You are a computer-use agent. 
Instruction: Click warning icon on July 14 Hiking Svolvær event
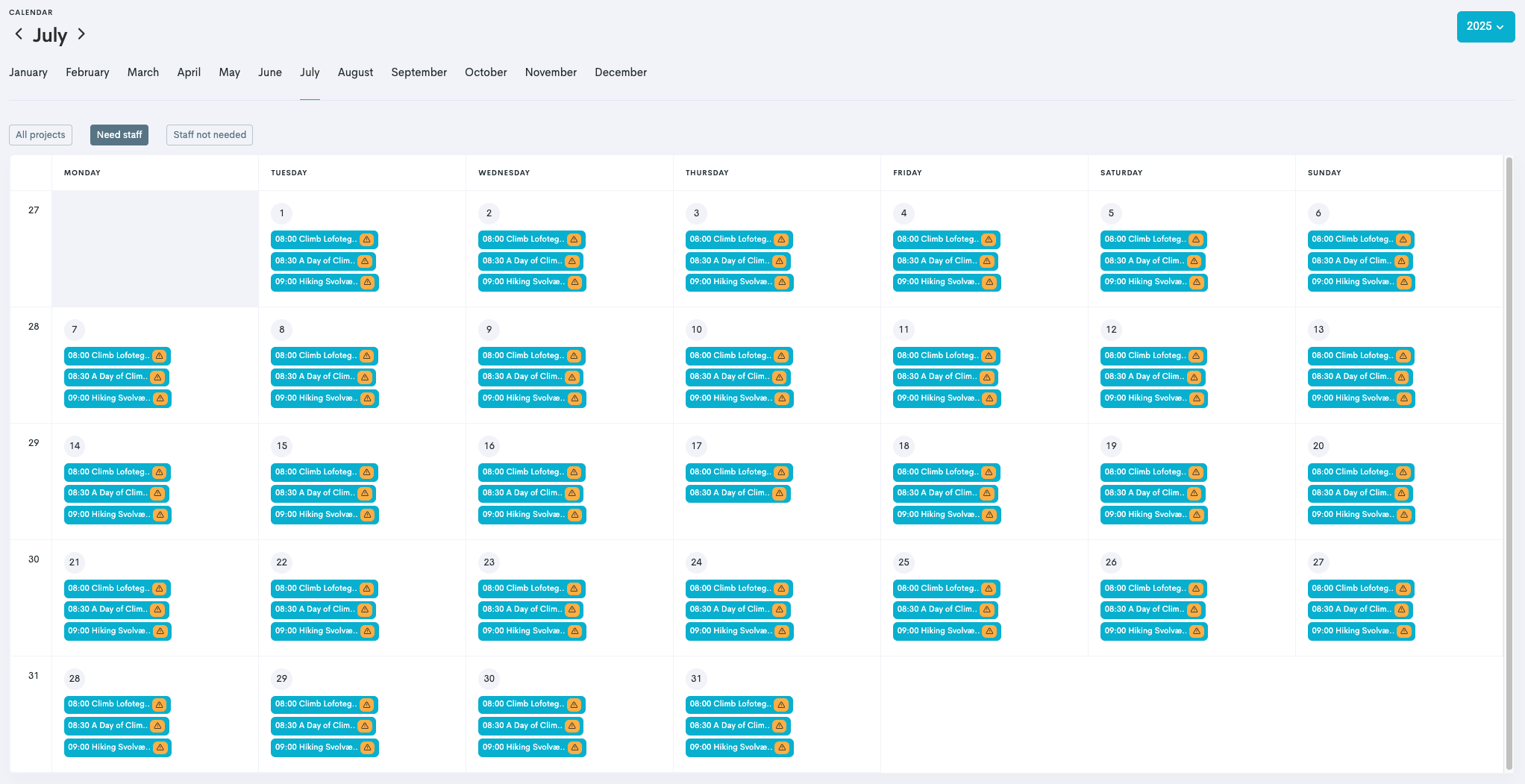point(160,515)
